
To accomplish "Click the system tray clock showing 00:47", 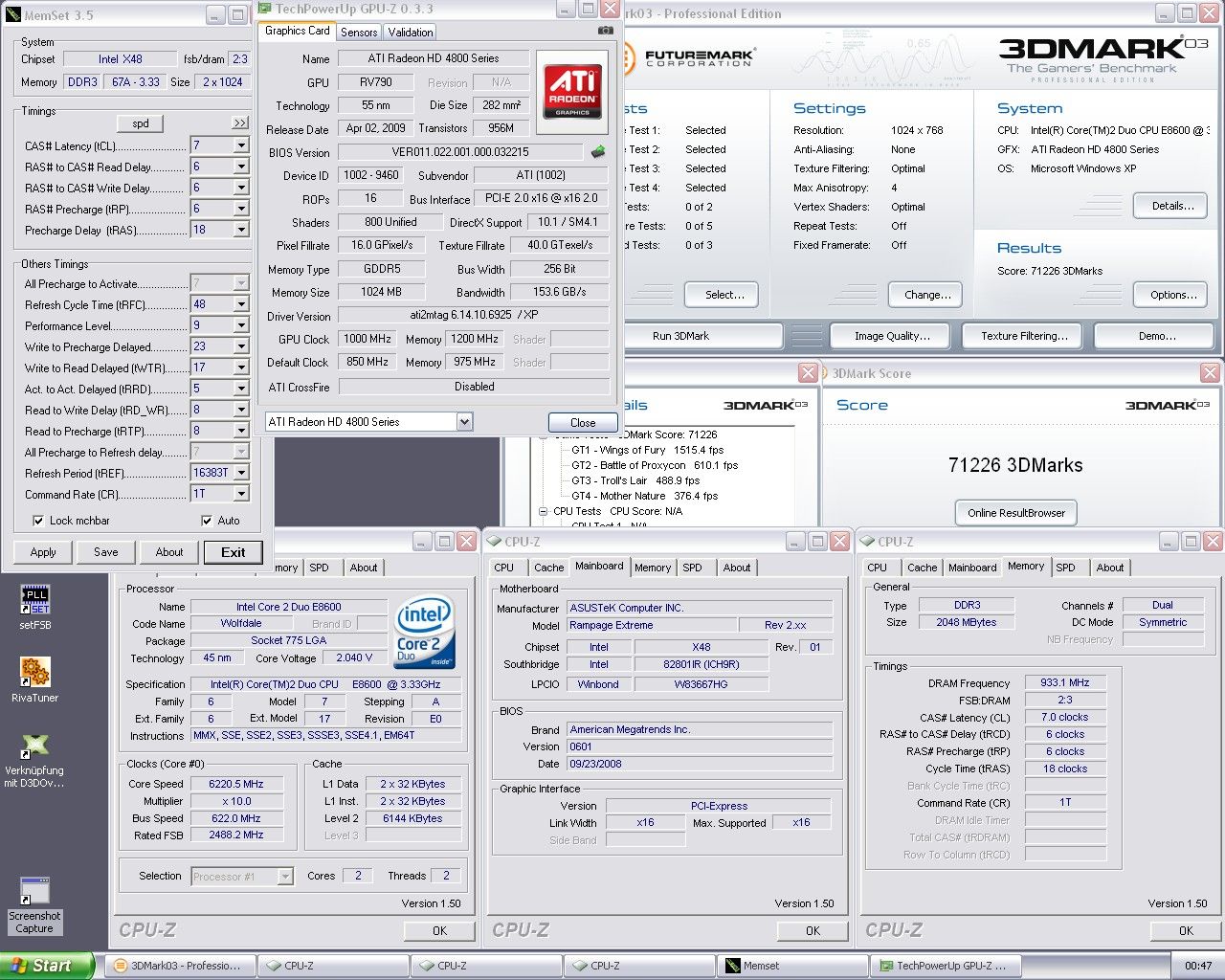I will point(1198,966).
